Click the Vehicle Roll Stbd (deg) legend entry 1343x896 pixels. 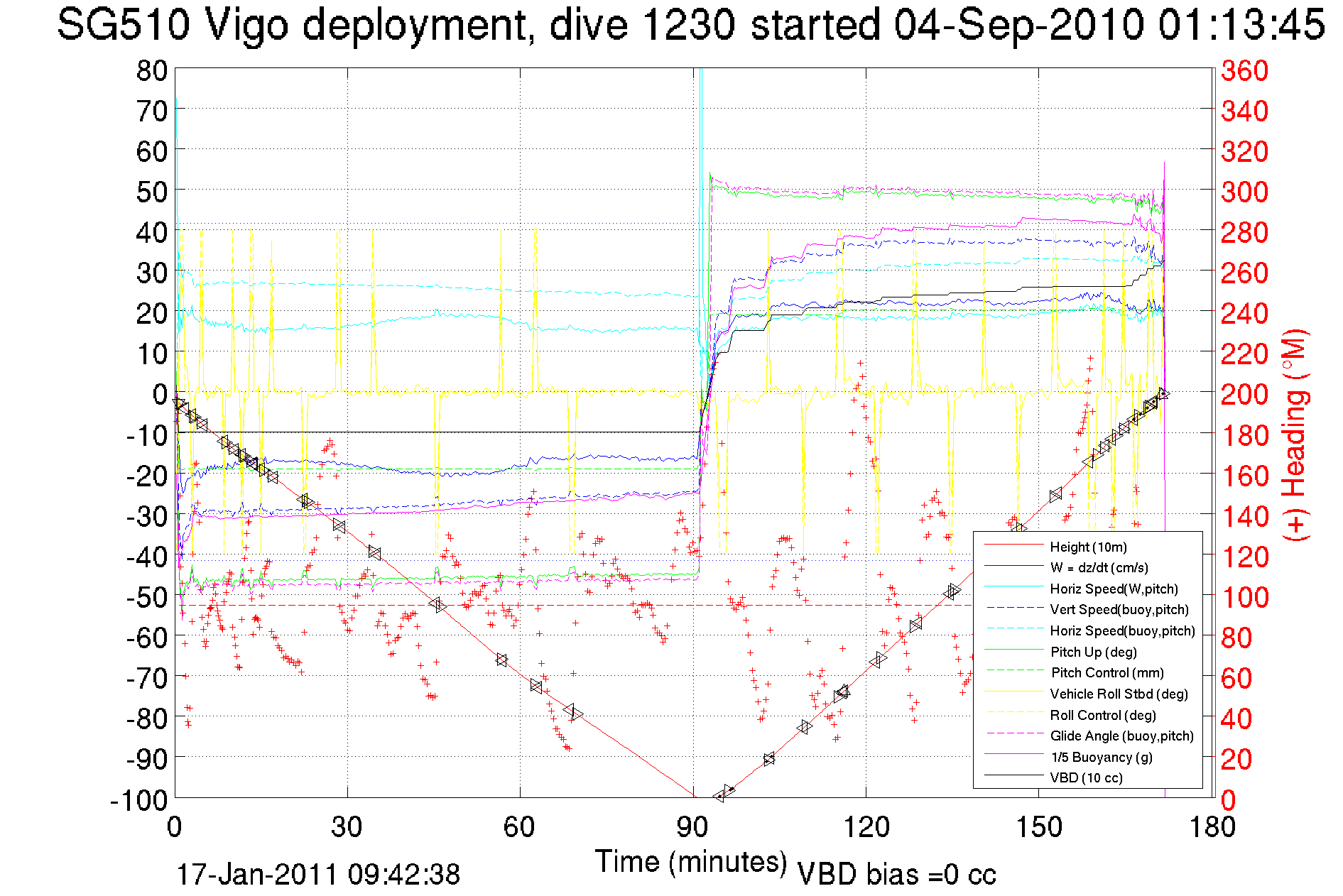click(1119, 694)
